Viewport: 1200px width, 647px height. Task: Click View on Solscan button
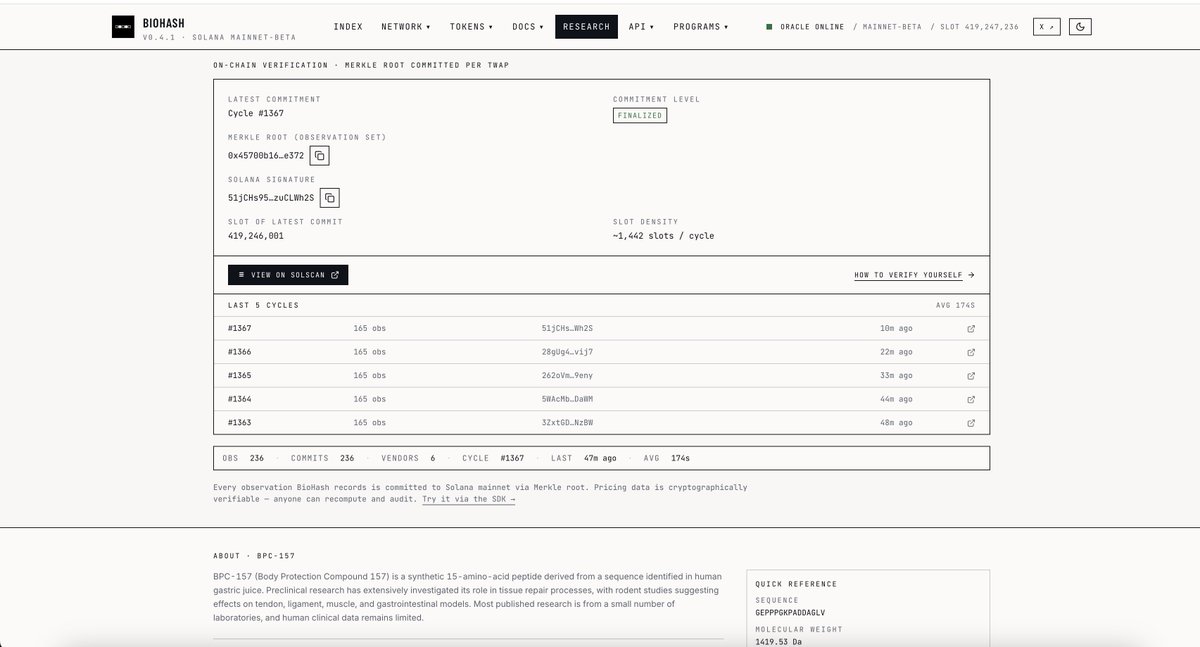point(288,275)
